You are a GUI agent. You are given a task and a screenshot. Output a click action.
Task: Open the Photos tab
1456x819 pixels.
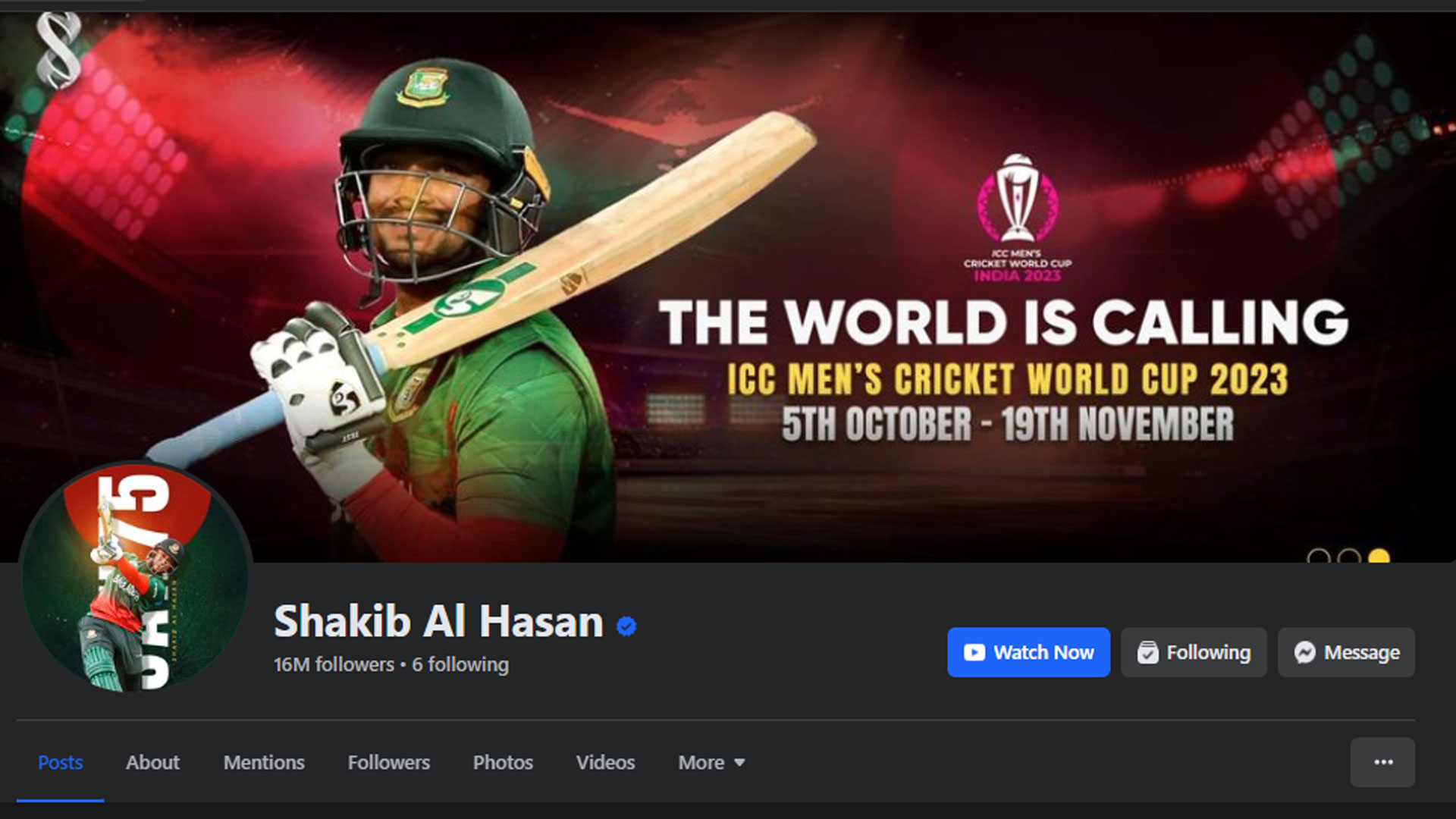click(x=503, y=762)
